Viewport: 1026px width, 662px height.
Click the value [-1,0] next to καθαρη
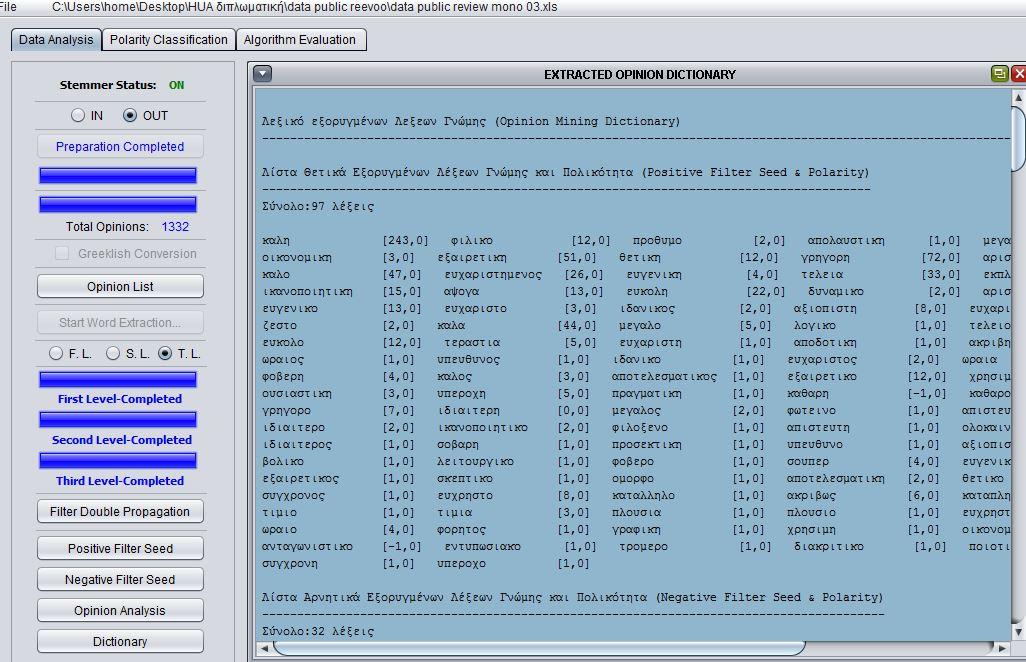click(927, 394)
